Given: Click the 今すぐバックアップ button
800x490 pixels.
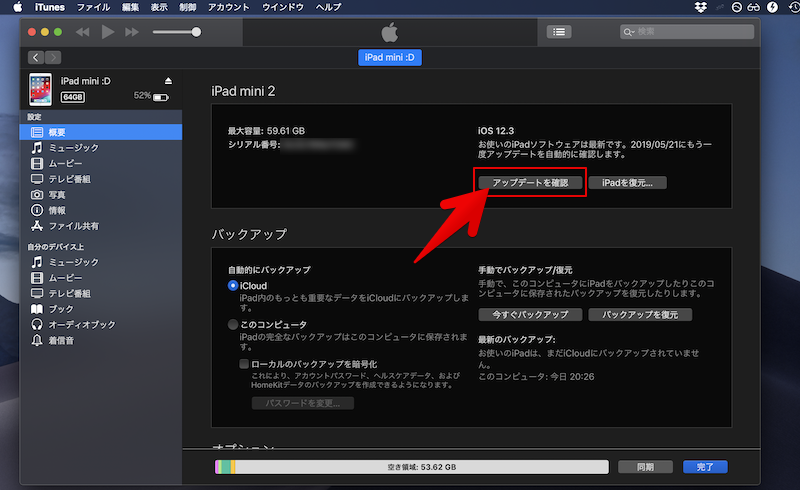Looking at the screenshot, I should point(530,314).
